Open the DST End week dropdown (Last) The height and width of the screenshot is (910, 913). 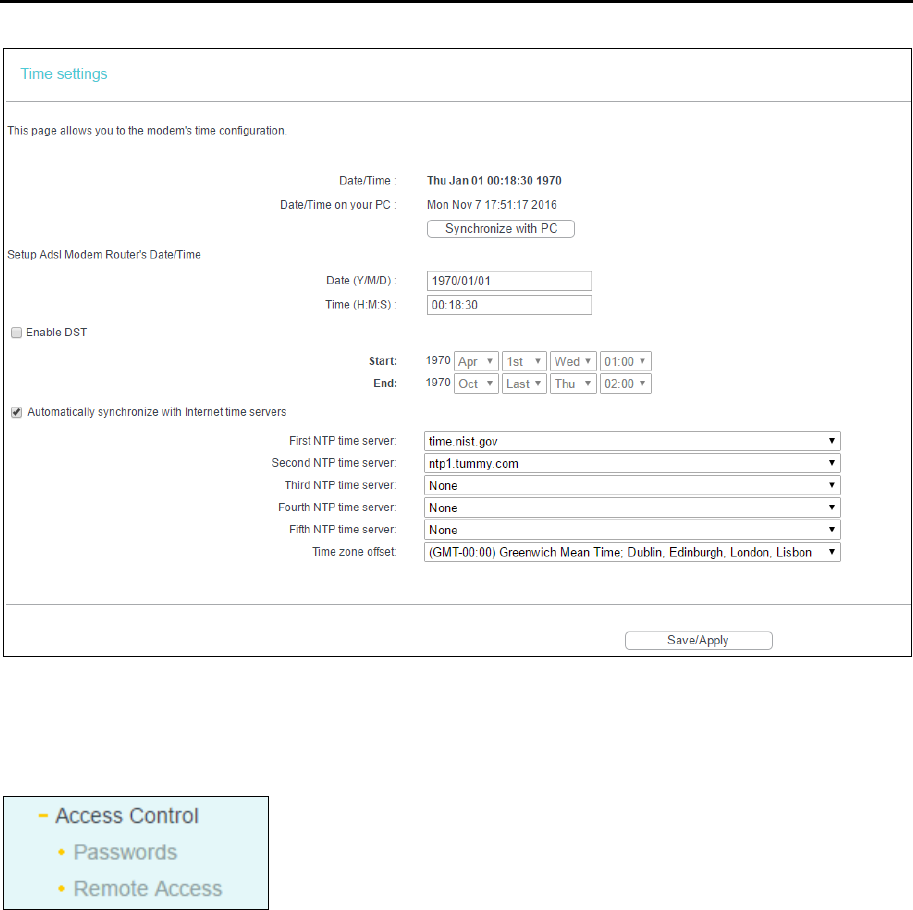524,384
